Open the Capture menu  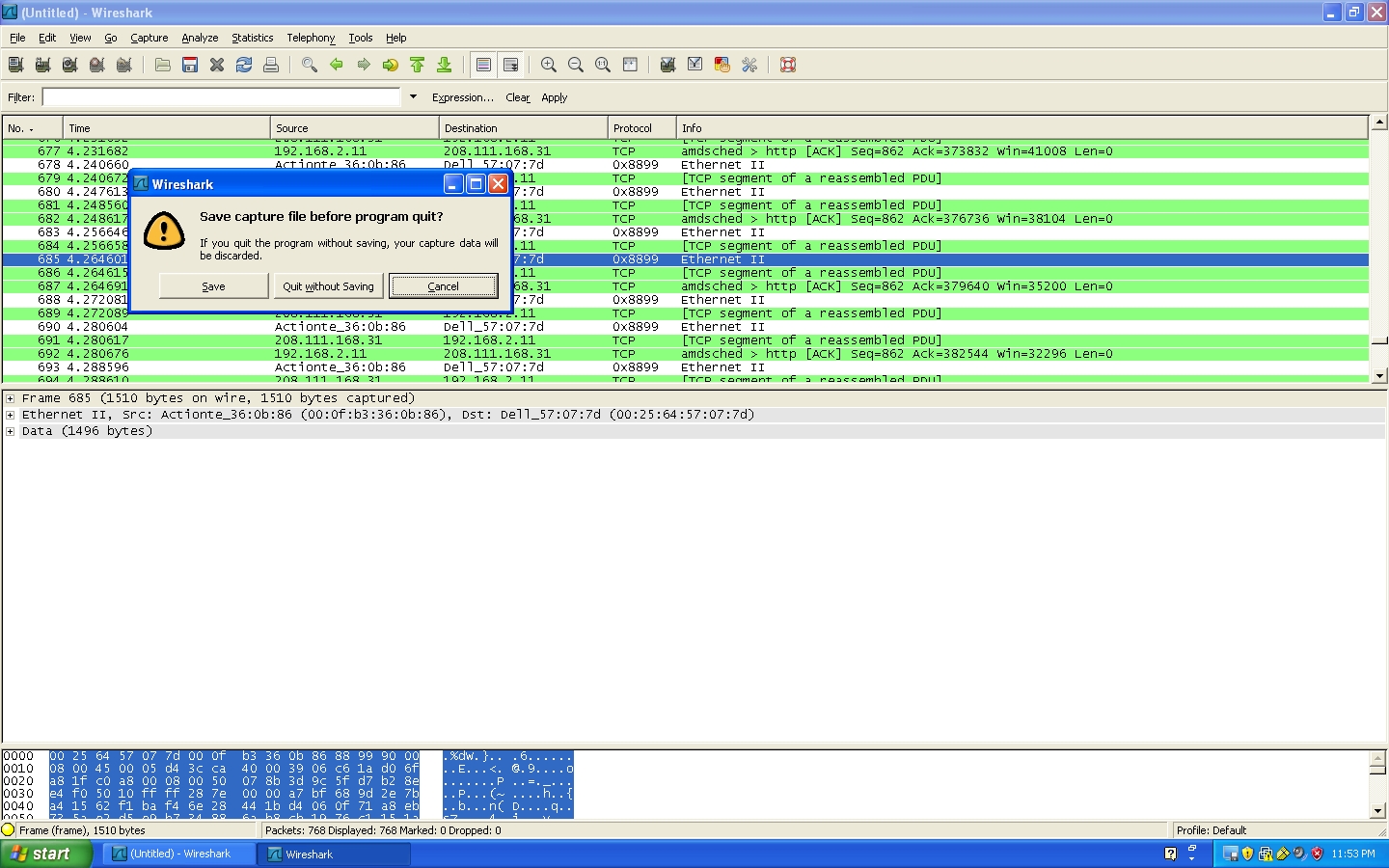(x=150, y=38)
